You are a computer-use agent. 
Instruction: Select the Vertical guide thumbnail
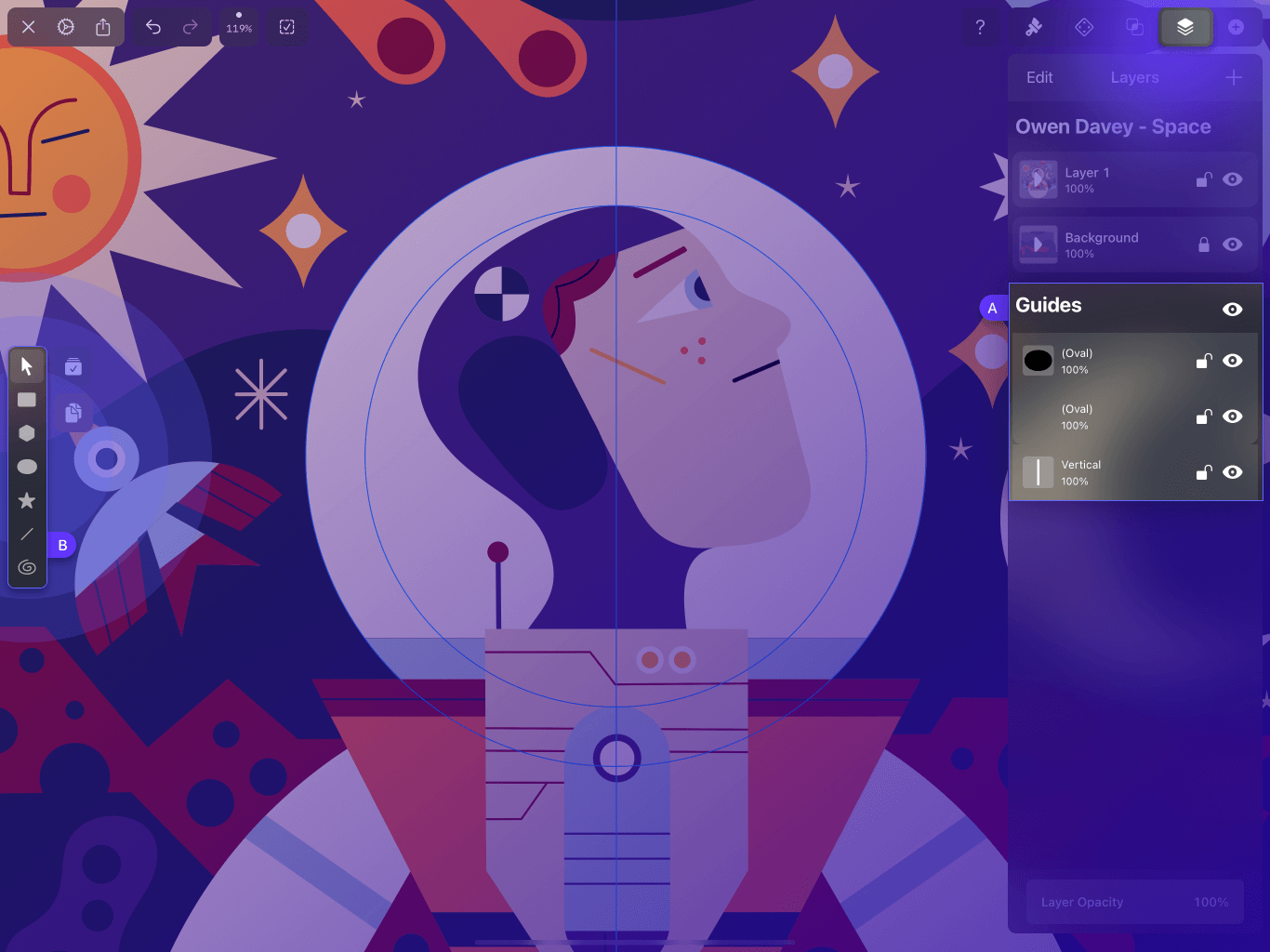[x=1038, y=472]
